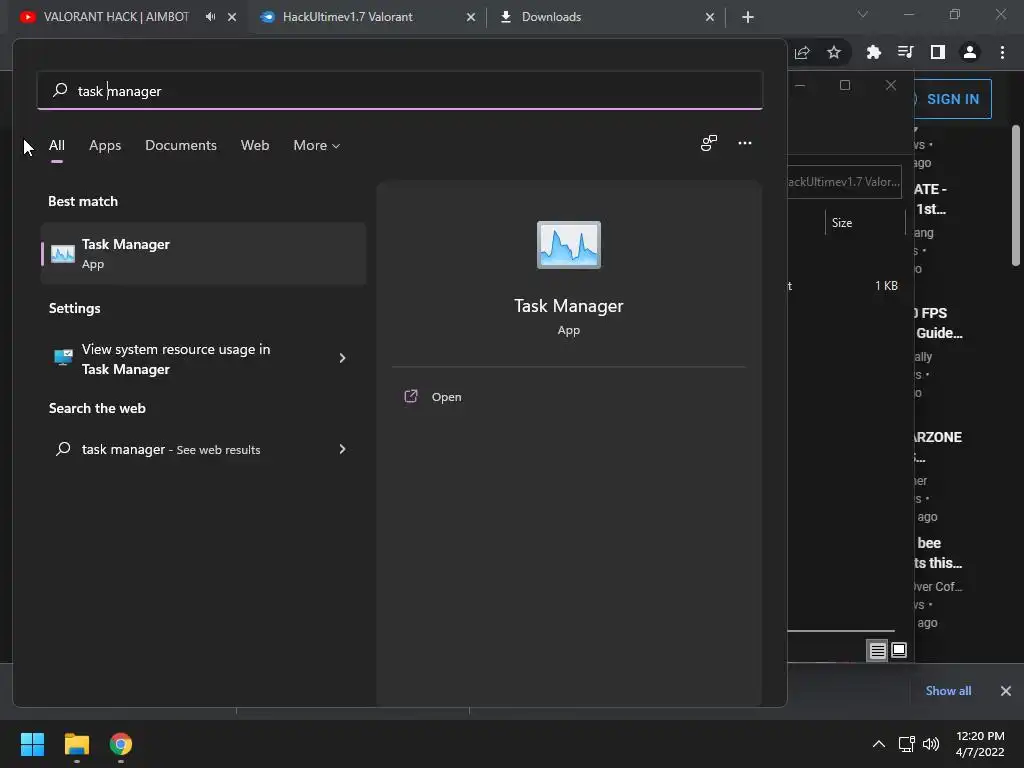Click the Windows Start button
Viewport: 1024px width, 768px height.
[x=32, y=744]
